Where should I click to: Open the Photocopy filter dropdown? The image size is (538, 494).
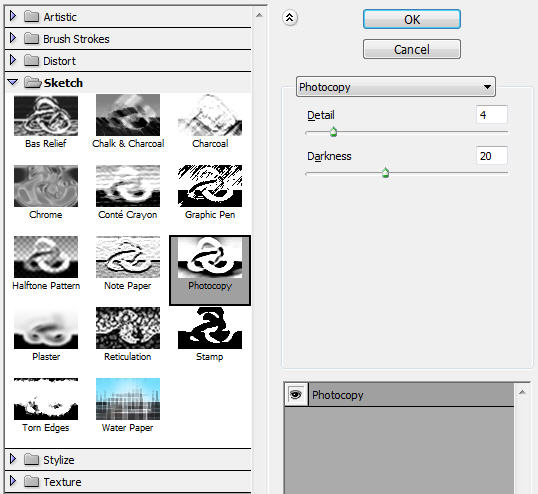(396, 87)
